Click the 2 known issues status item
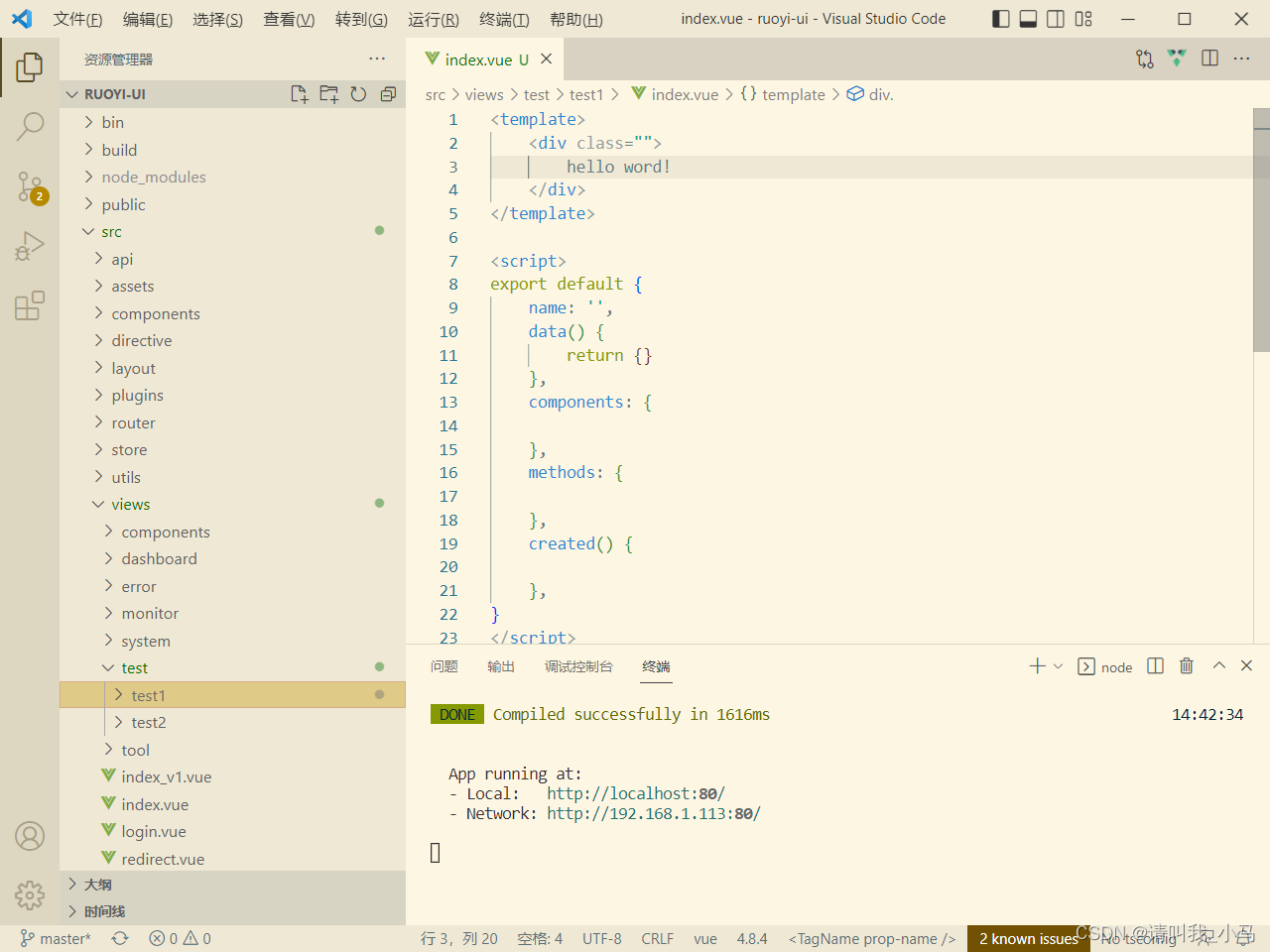 [x=1029, y=938]
